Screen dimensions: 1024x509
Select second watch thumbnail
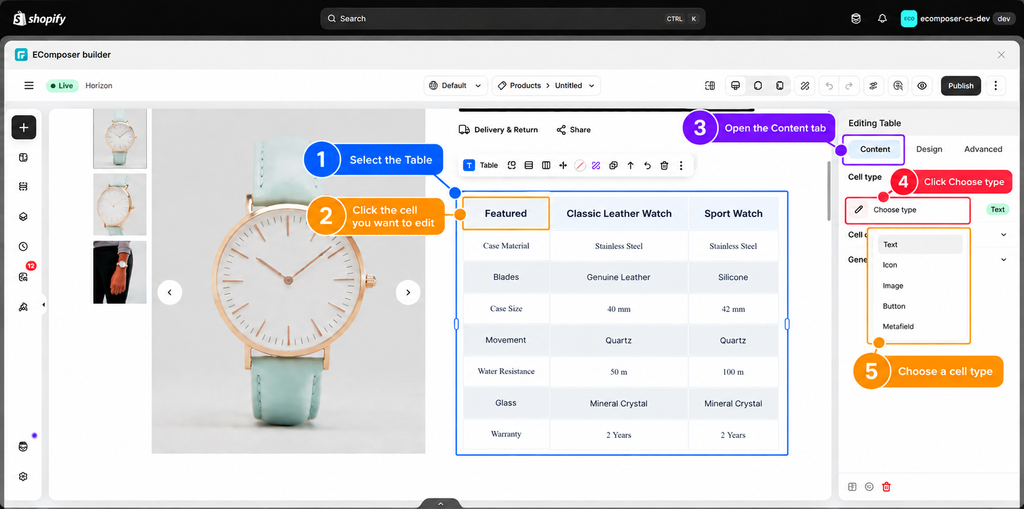coord(120,204)
